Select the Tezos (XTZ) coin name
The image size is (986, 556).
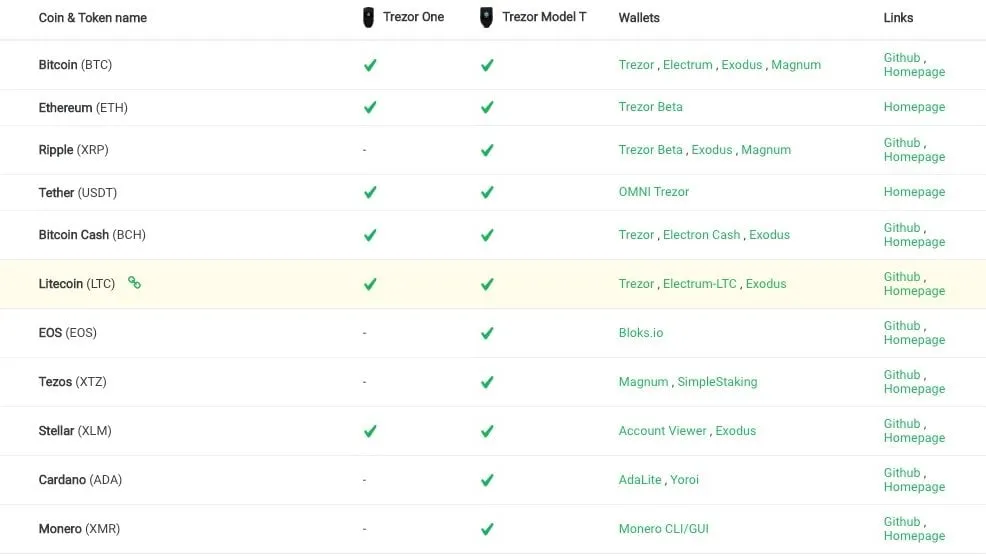tap(72, 382)
